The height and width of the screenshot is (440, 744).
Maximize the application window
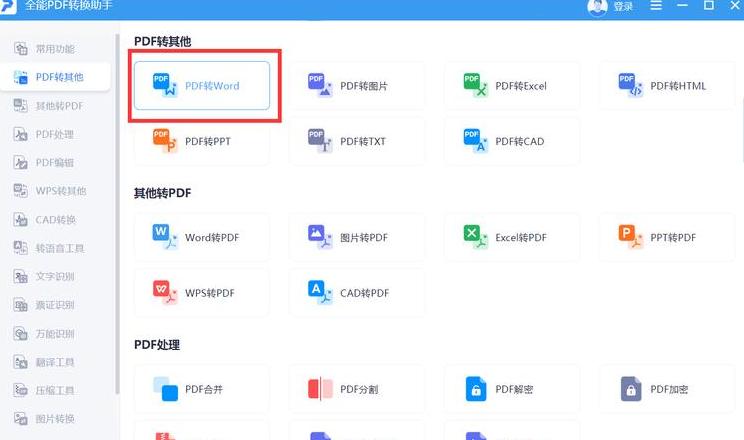(x=708, y=5)
